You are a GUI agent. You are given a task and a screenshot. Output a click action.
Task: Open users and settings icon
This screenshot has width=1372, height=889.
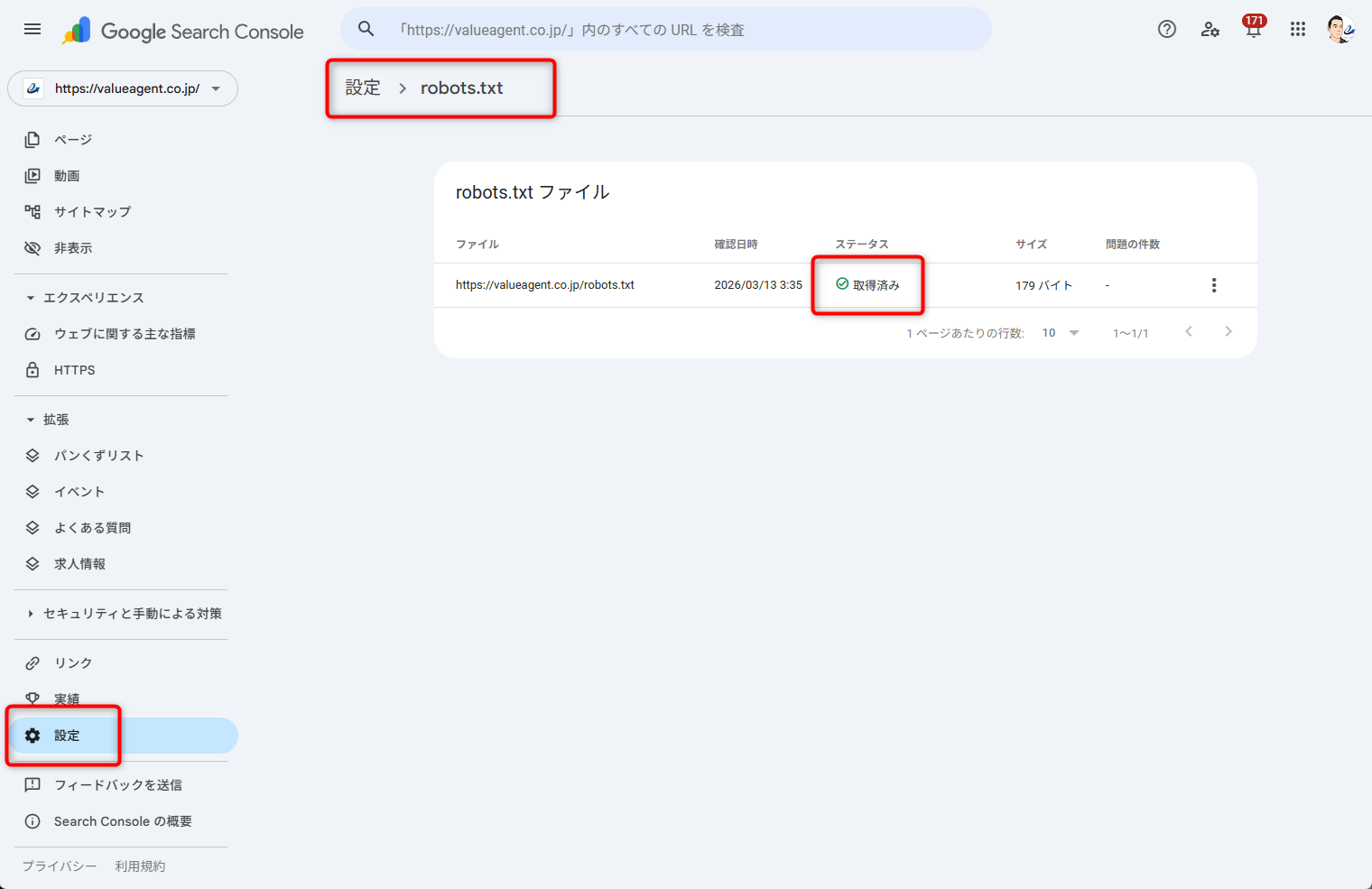[x=1210, y=29]
